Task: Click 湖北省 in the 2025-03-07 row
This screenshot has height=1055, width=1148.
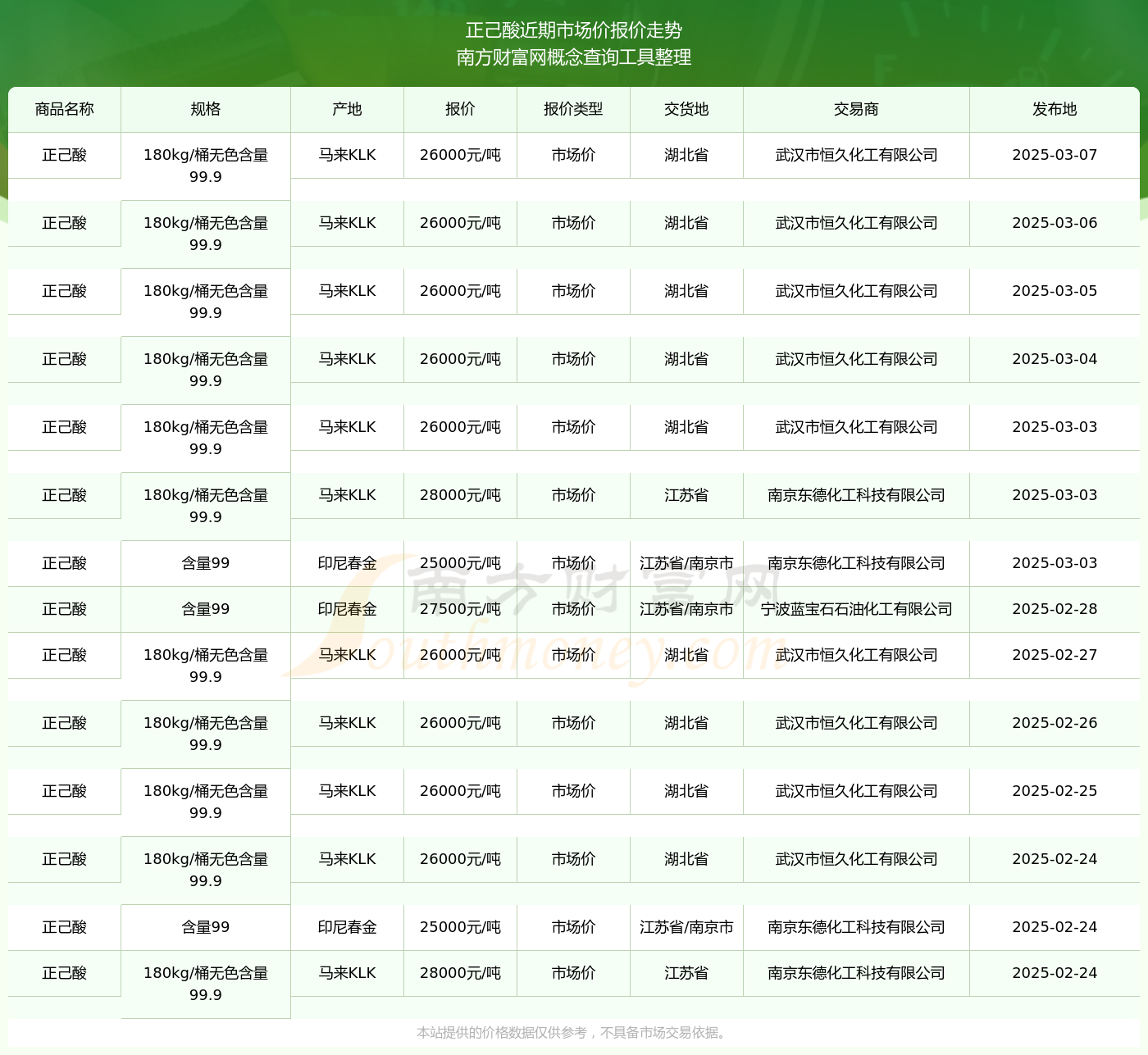Action: pyautogui.click(x=687, y=155)
